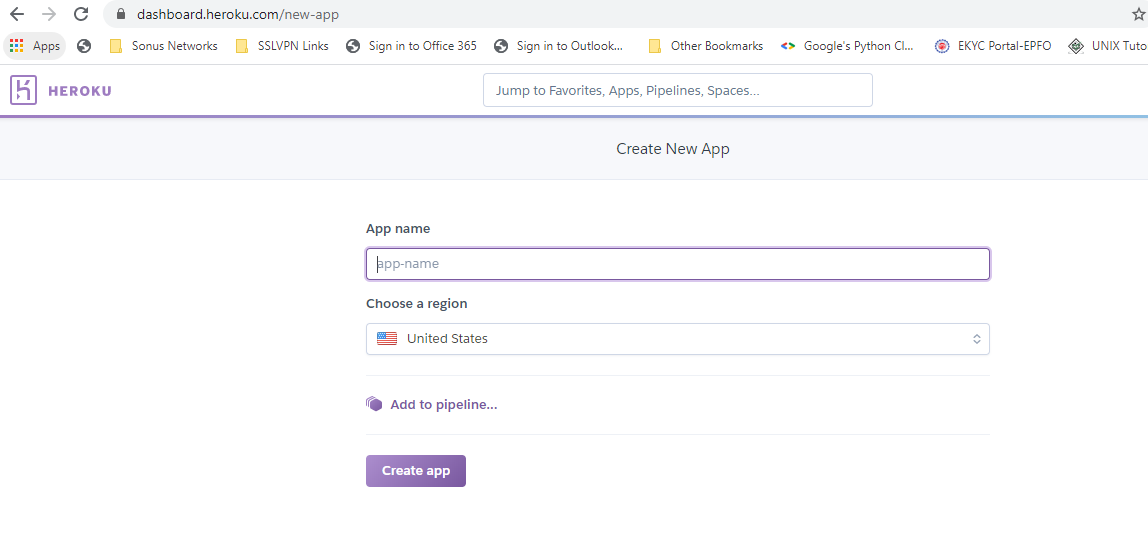
Task: Click the HEROKU wordmark text
Action: [x=79, y=91]
